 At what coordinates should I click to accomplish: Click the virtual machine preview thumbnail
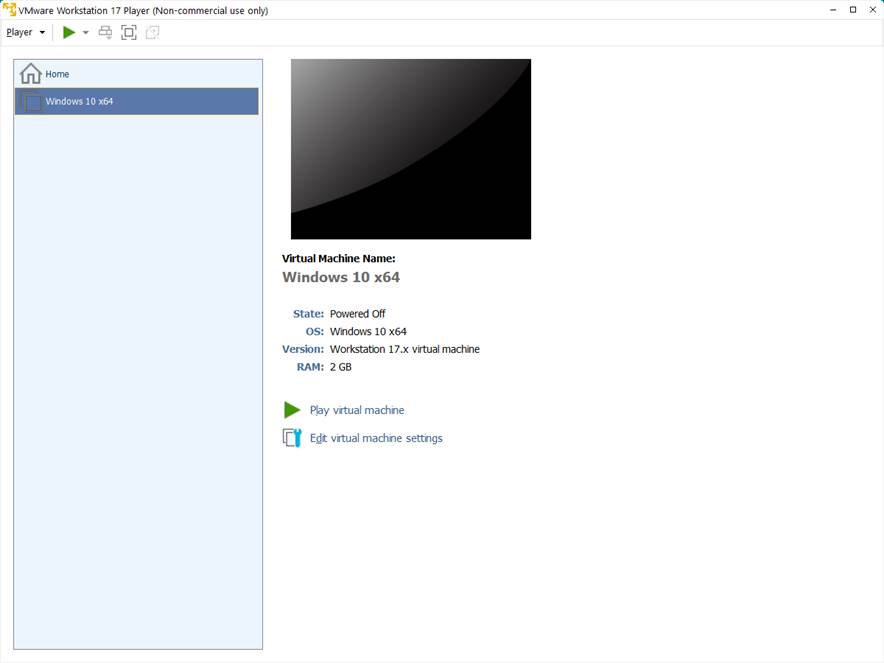pos(411,149)
